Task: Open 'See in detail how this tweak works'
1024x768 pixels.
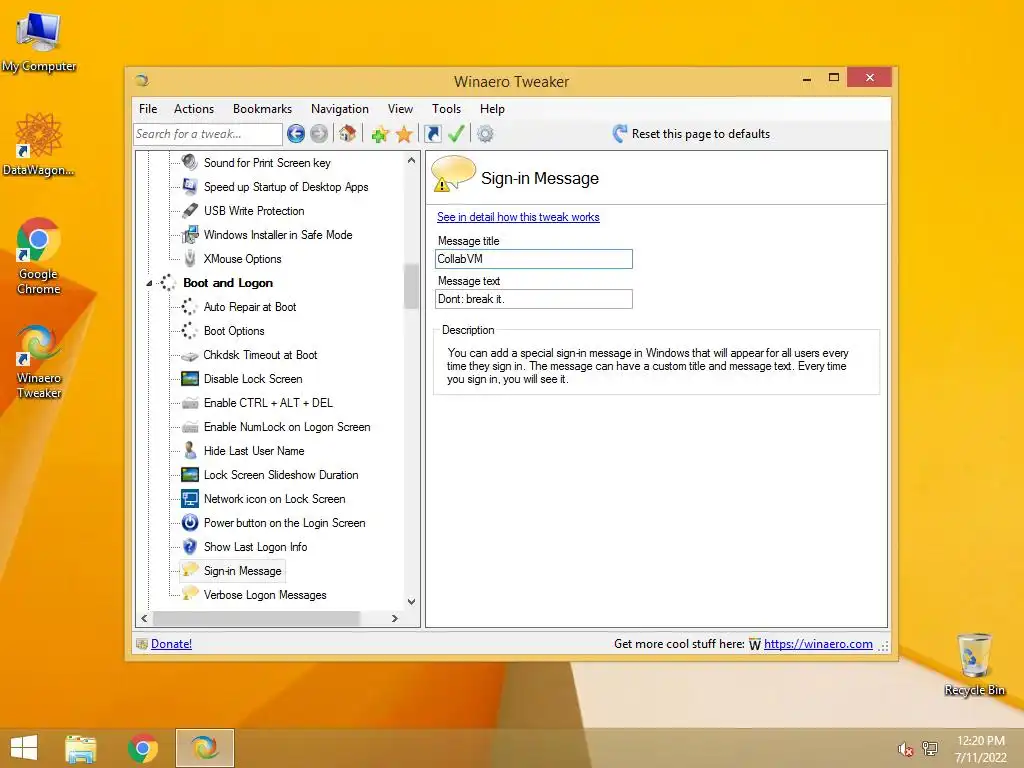Action: coord(518,217)
